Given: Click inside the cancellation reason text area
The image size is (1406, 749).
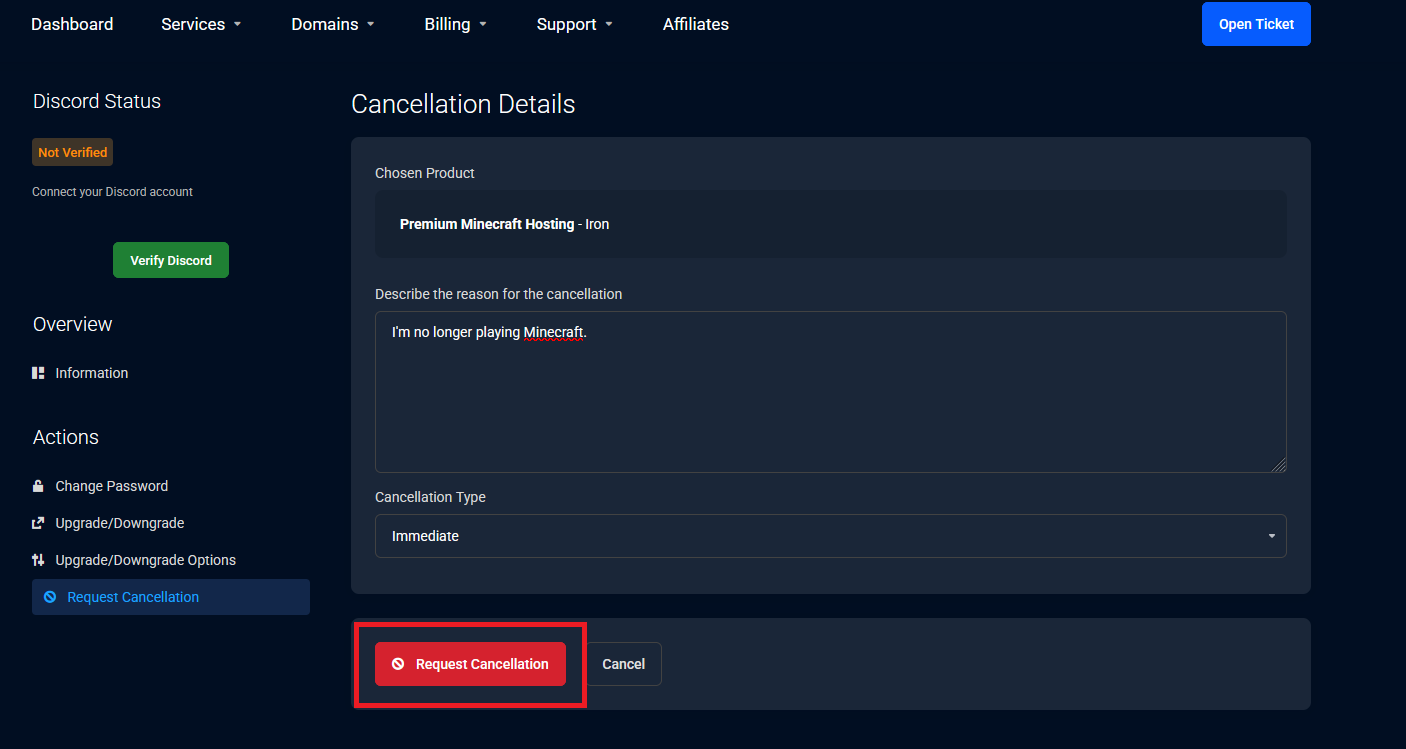Looking at the screenshot, I should point(830,400).
